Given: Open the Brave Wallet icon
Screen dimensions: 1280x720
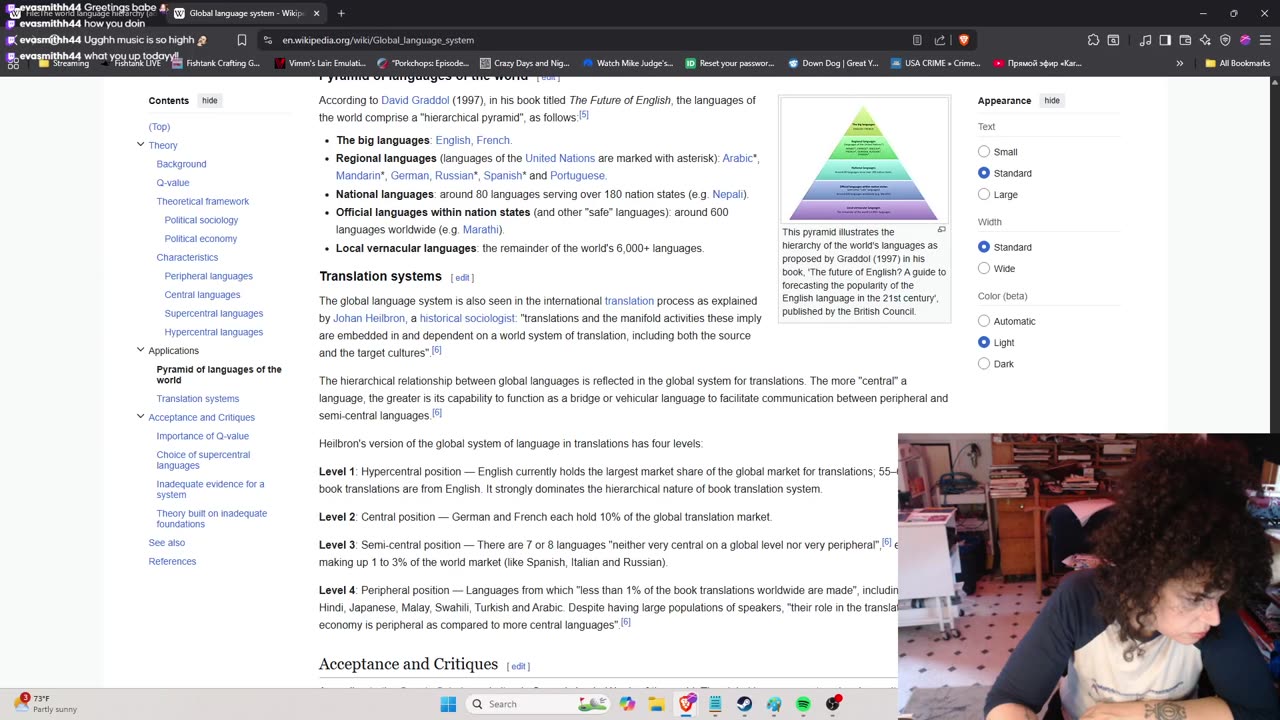Looking at the screenshot, I should pyautogui.click(x=1185, y=40).
